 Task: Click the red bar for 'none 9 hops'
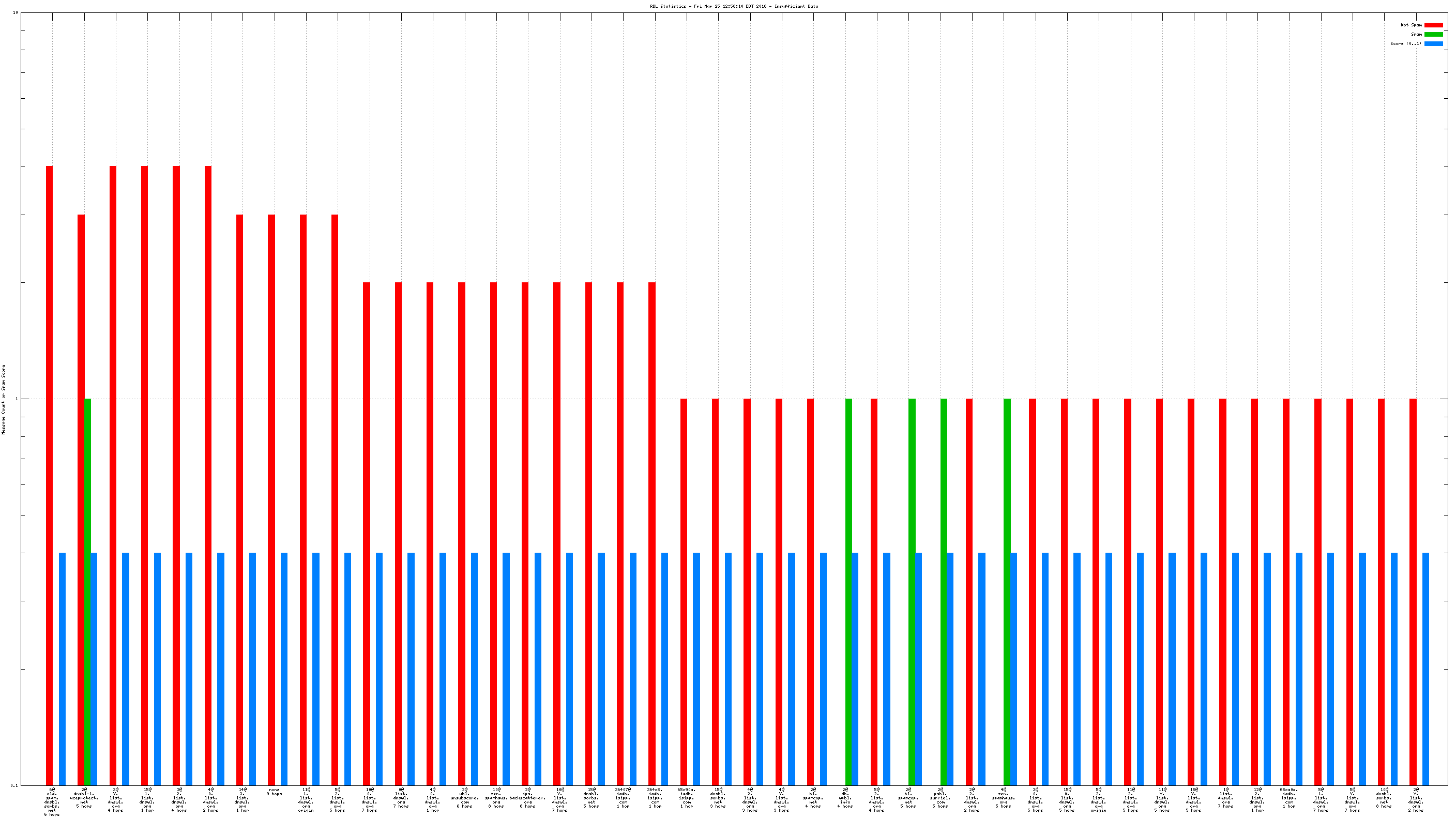(x=271, y=499)
